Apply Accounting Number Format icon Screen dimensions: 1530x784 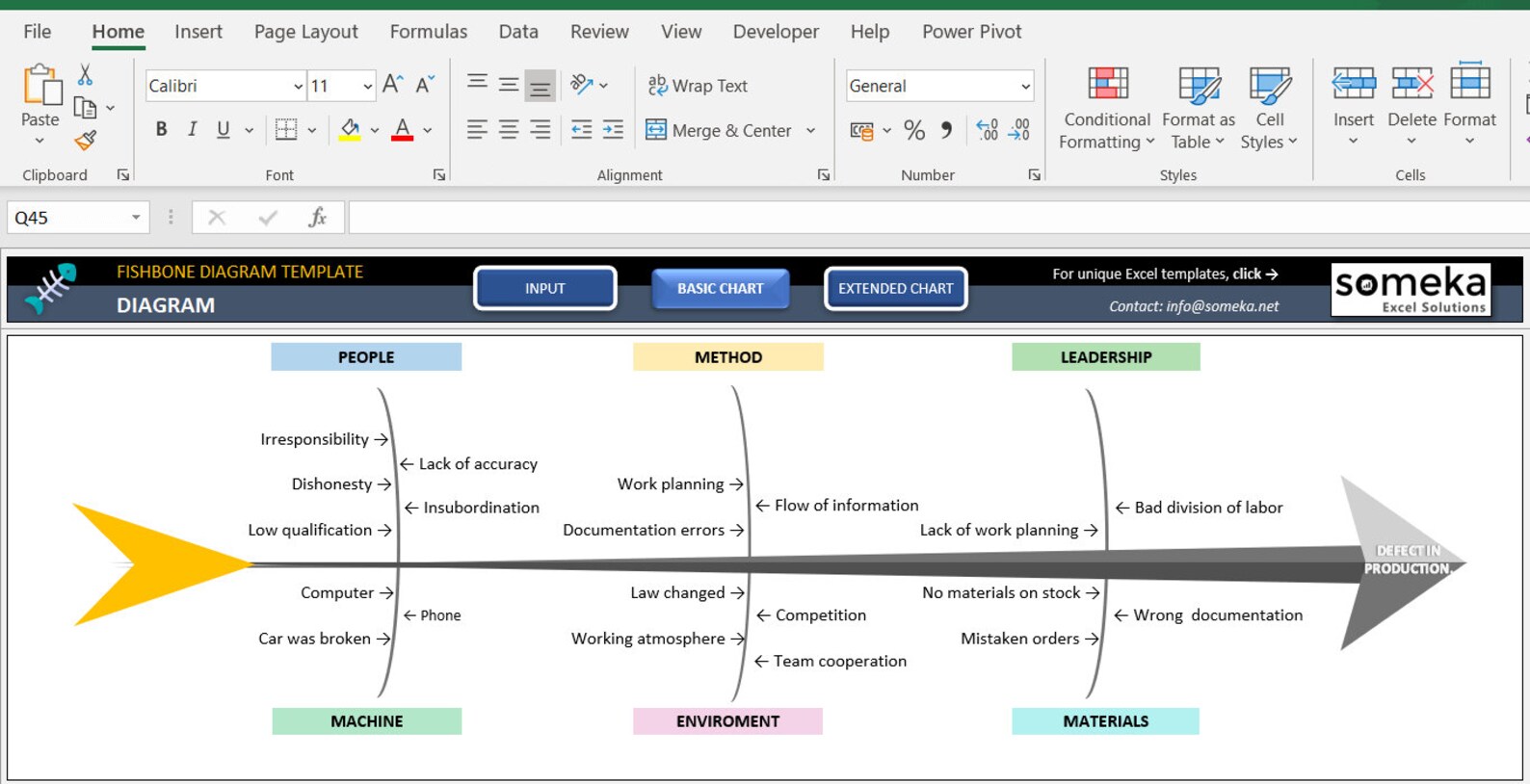tap(861, 130)
